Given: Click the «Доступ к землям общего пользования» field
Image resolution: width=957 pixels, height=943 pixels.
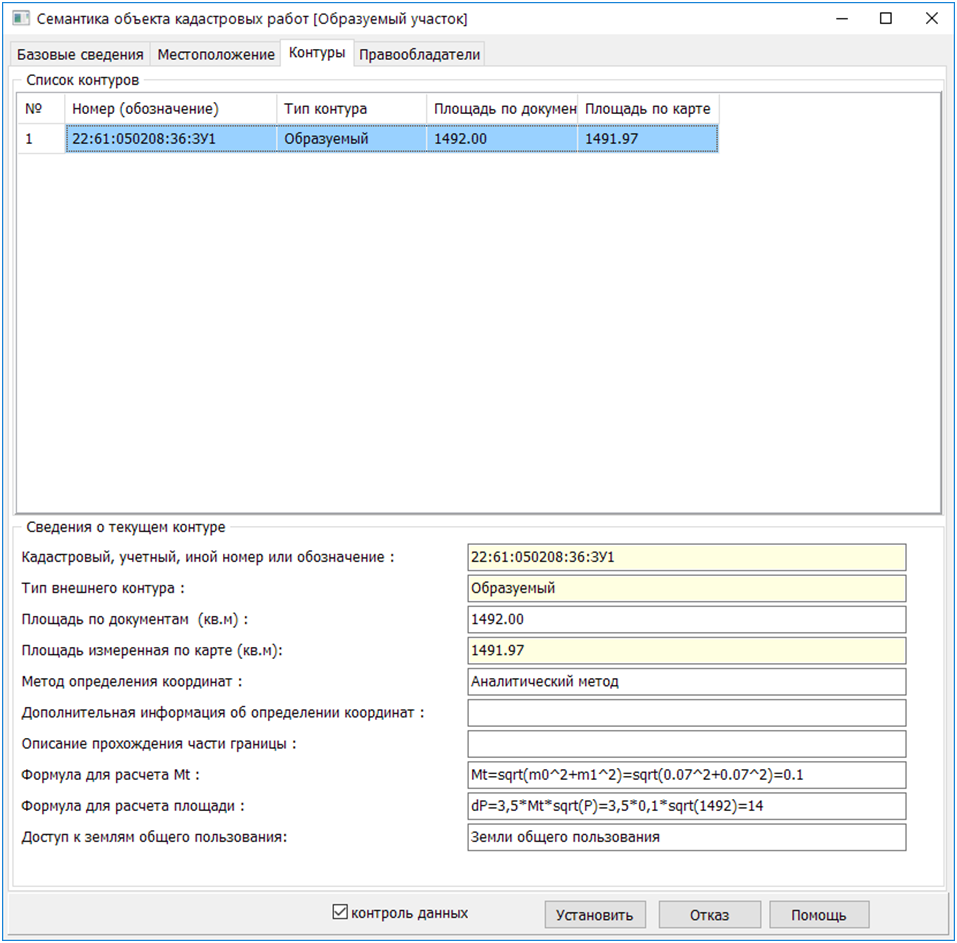Looking at the screenshot, I should tap(686, 837).
